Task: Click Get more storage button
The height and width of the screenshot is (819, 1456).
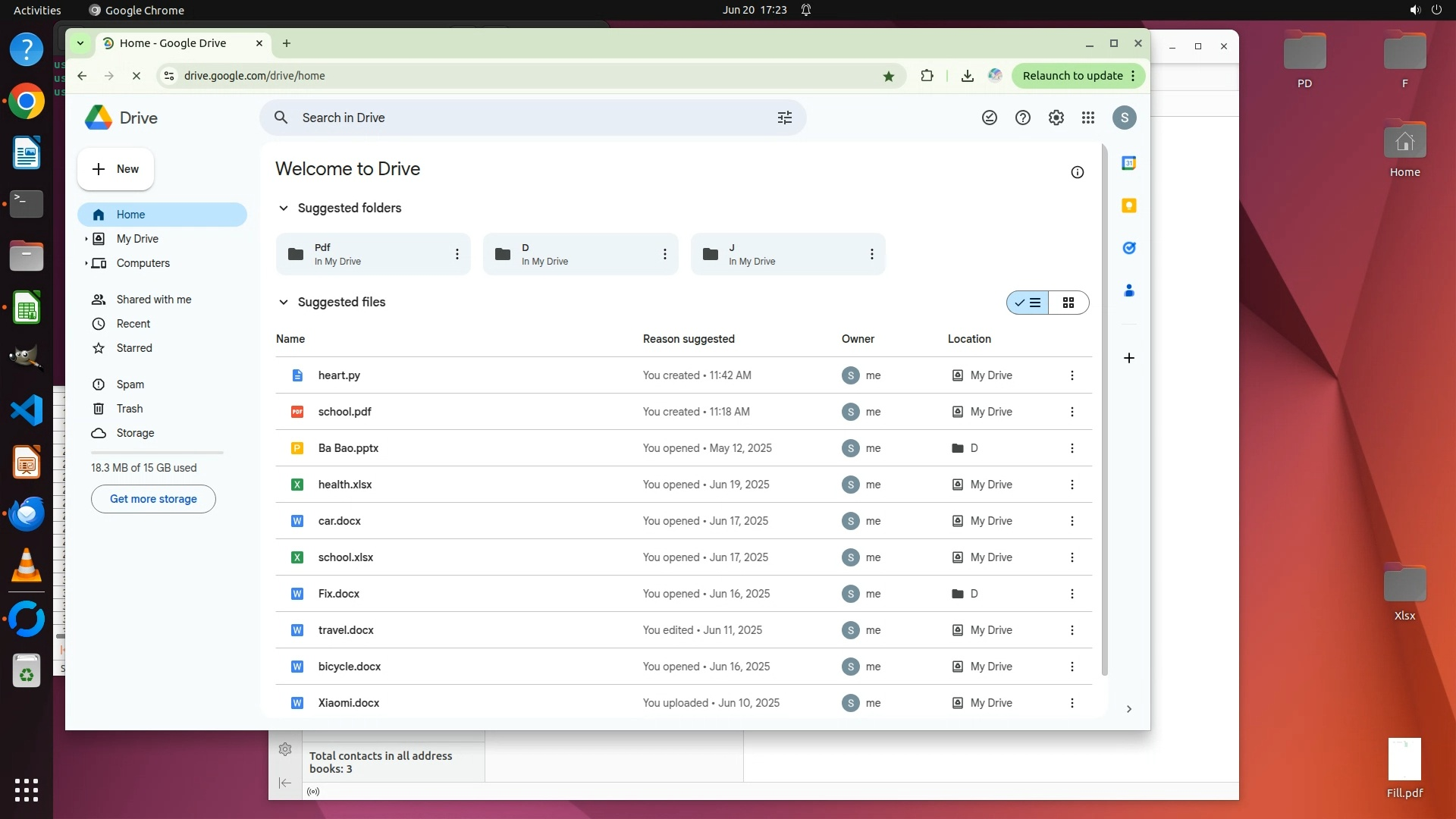Action: click(x=153, y=499)
